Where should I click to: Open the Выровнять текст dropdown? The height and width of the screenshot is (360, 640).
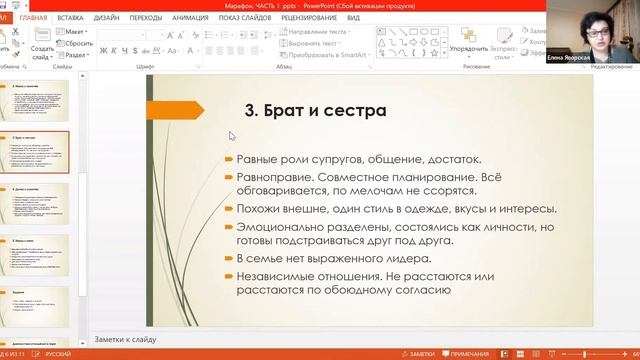coord(310,43)
